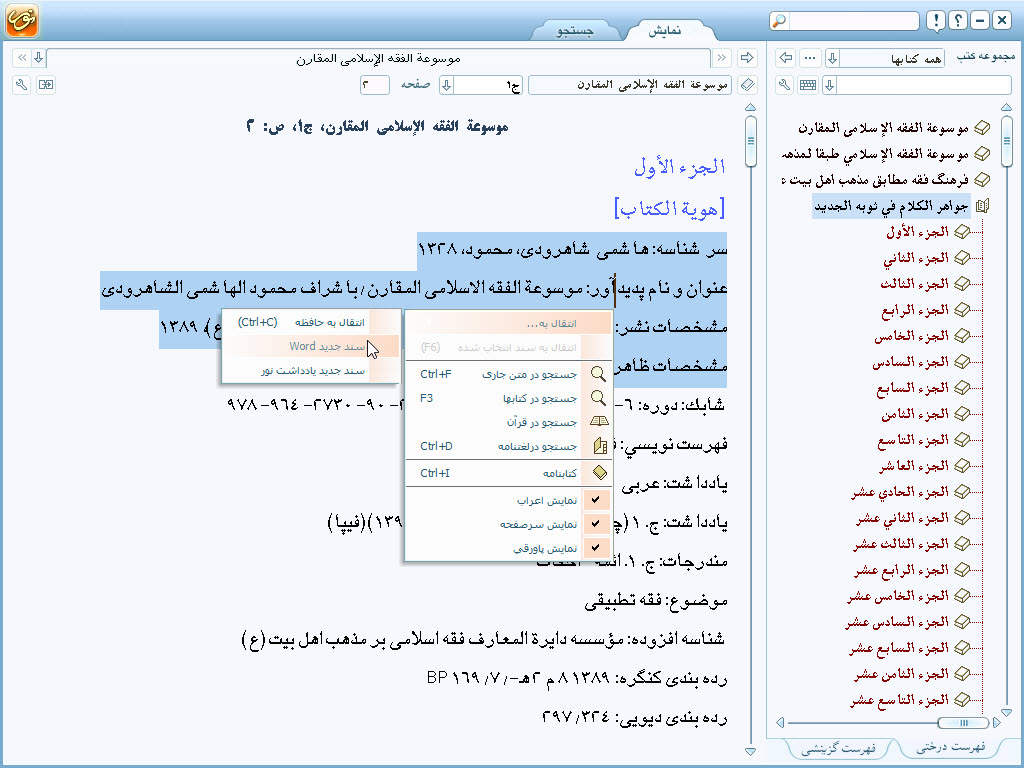1024x768 pixels.
Task: Click the double chevron at right of title bar
Action: [721, 58]
